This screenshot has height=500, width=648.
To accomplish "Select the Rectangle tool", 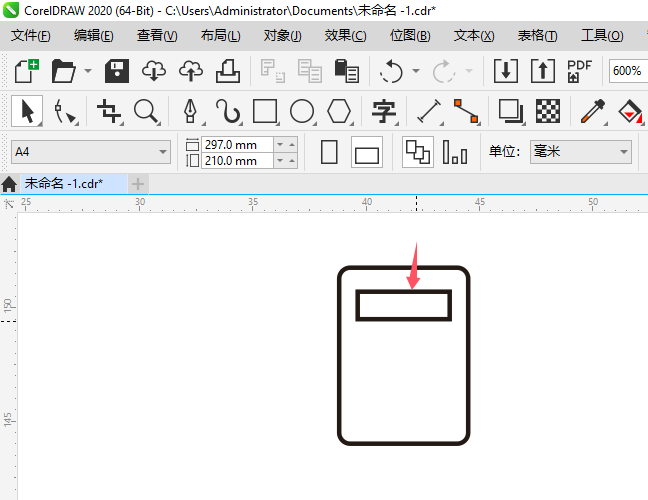I will [265, 111].
